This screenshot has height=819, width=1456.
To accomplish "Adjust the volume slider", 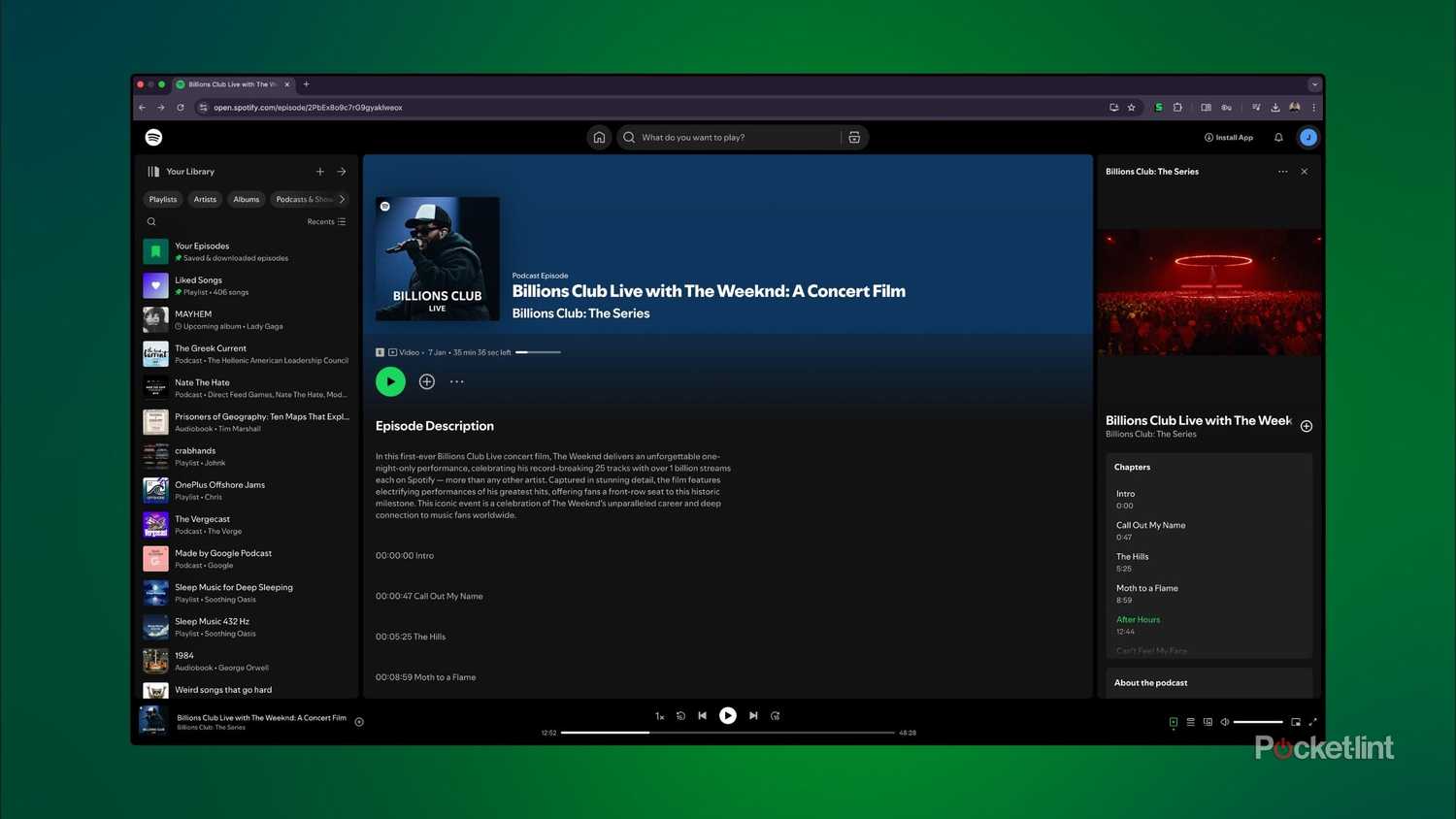I will 1258,722.
